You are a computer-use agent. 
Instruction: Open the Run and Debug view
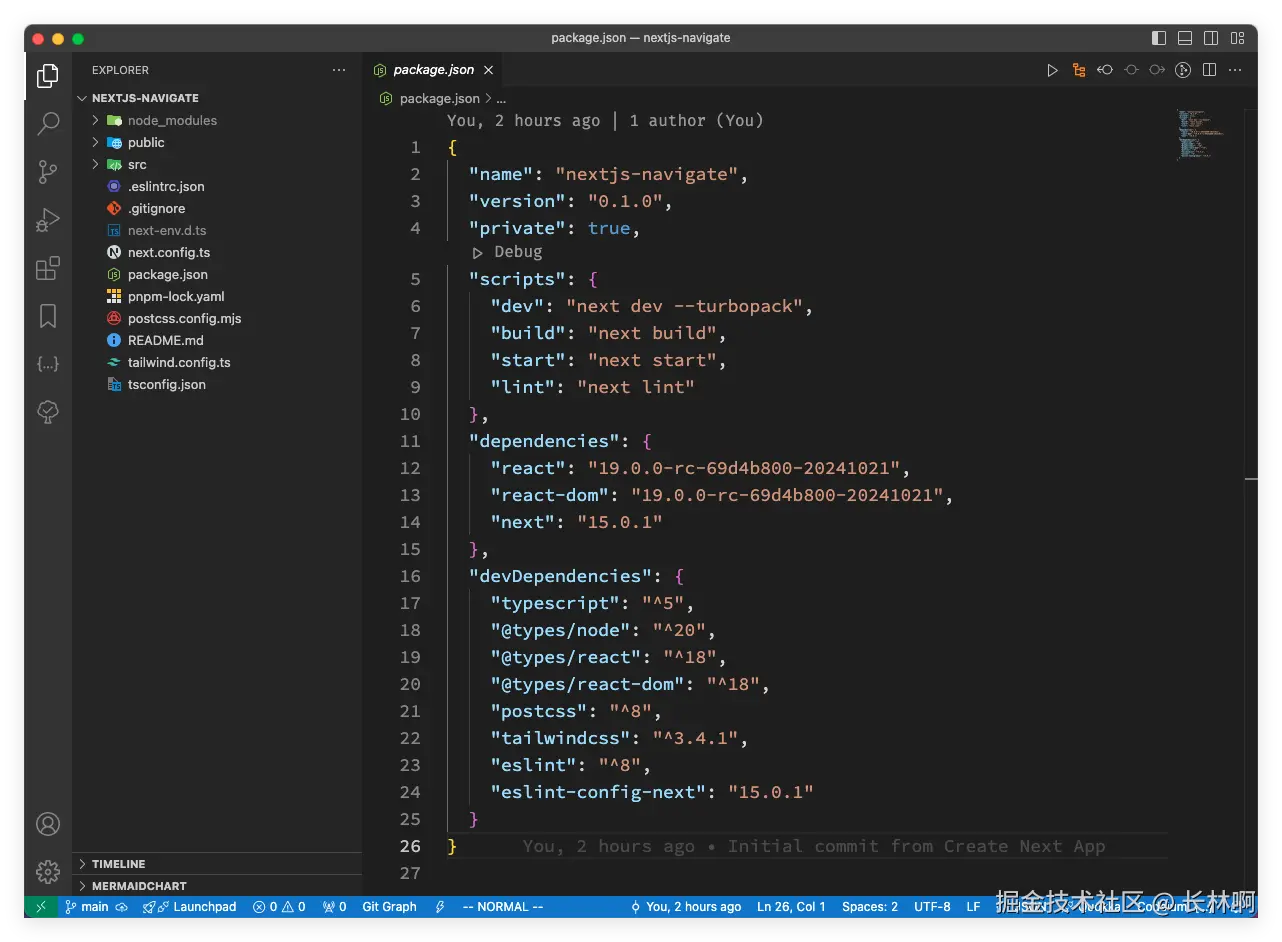(48, 220)
